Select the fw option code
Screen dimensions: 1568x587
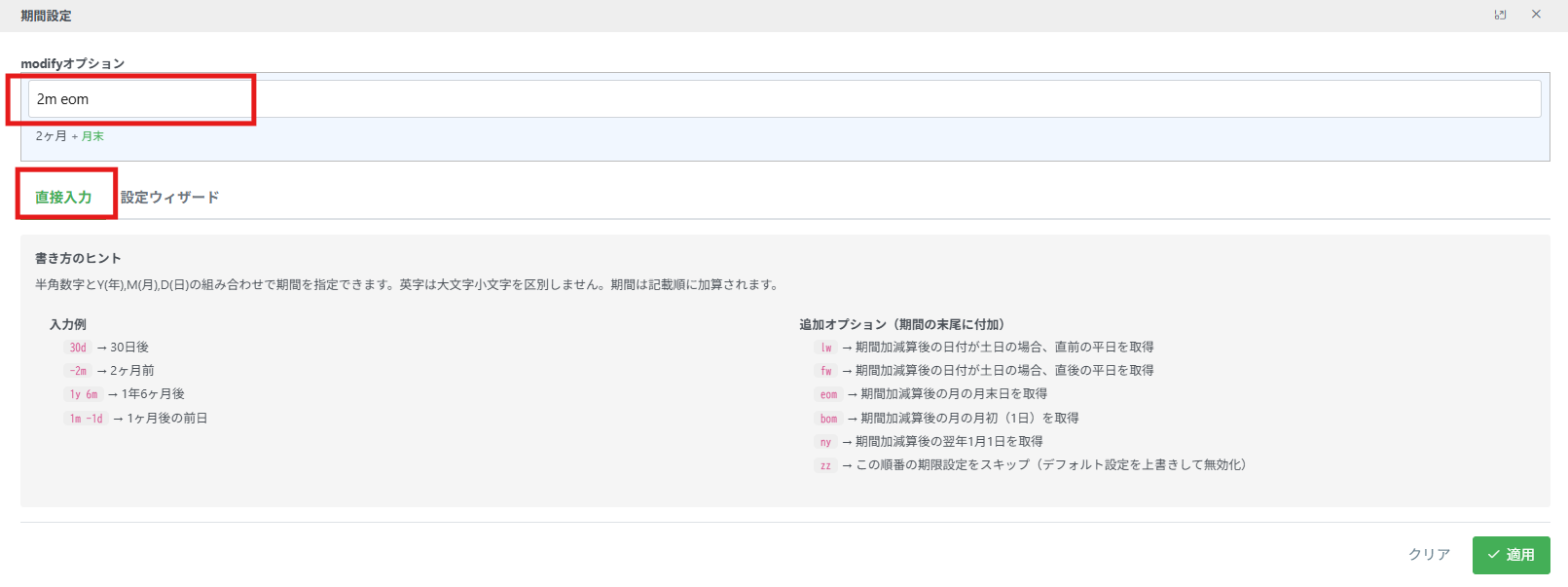tap(825, 371)
